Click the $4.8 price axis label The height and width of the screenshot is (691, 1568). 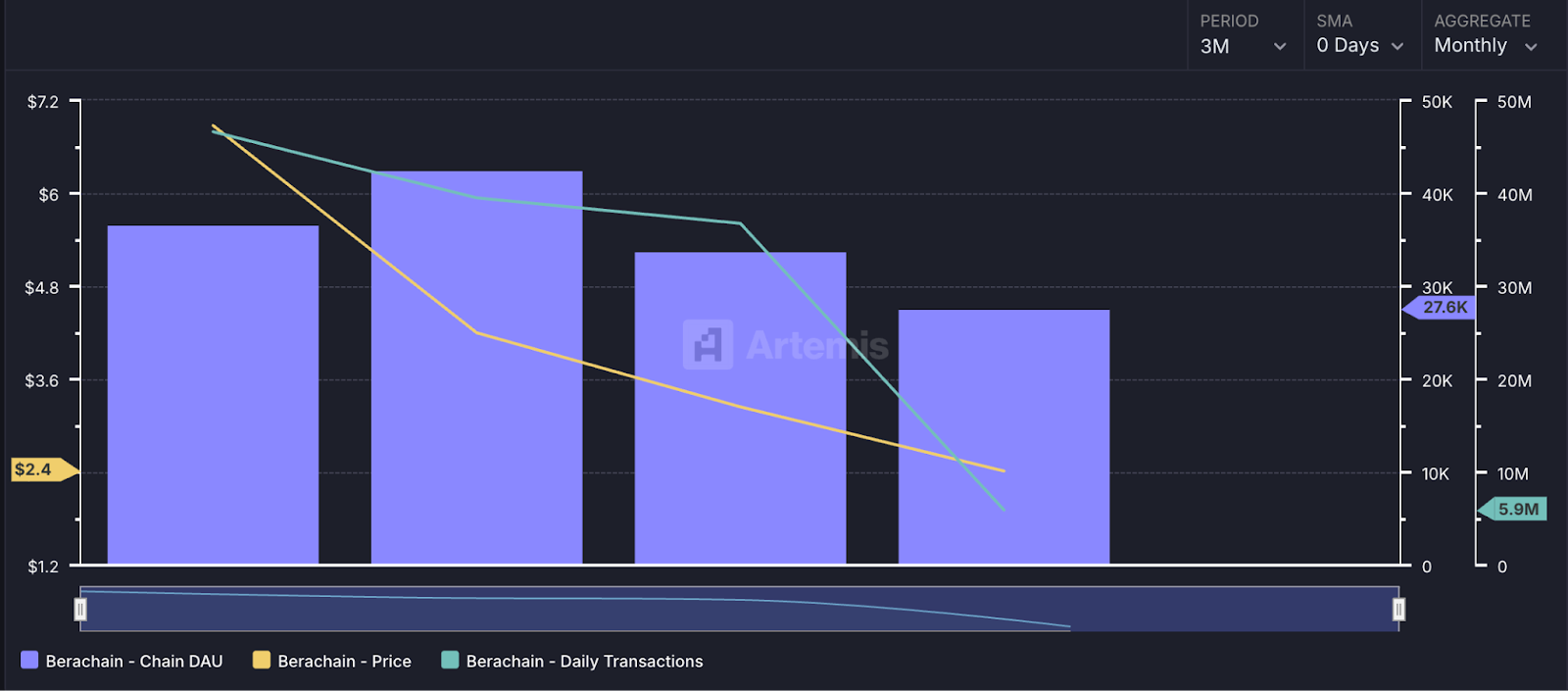(x=42, y=288)
